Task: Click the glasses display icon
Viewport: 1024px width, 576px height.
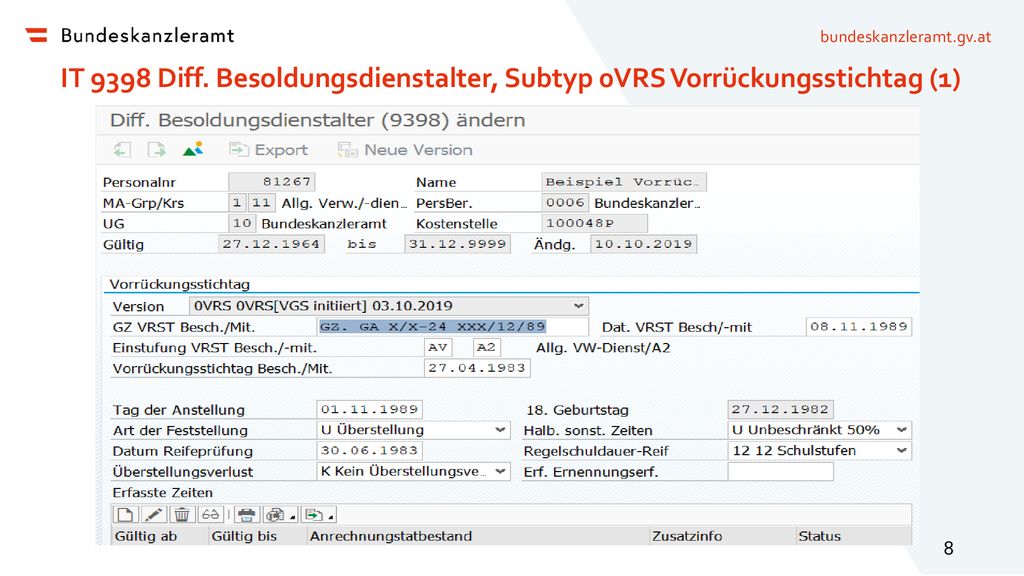Action: point(210,515)
